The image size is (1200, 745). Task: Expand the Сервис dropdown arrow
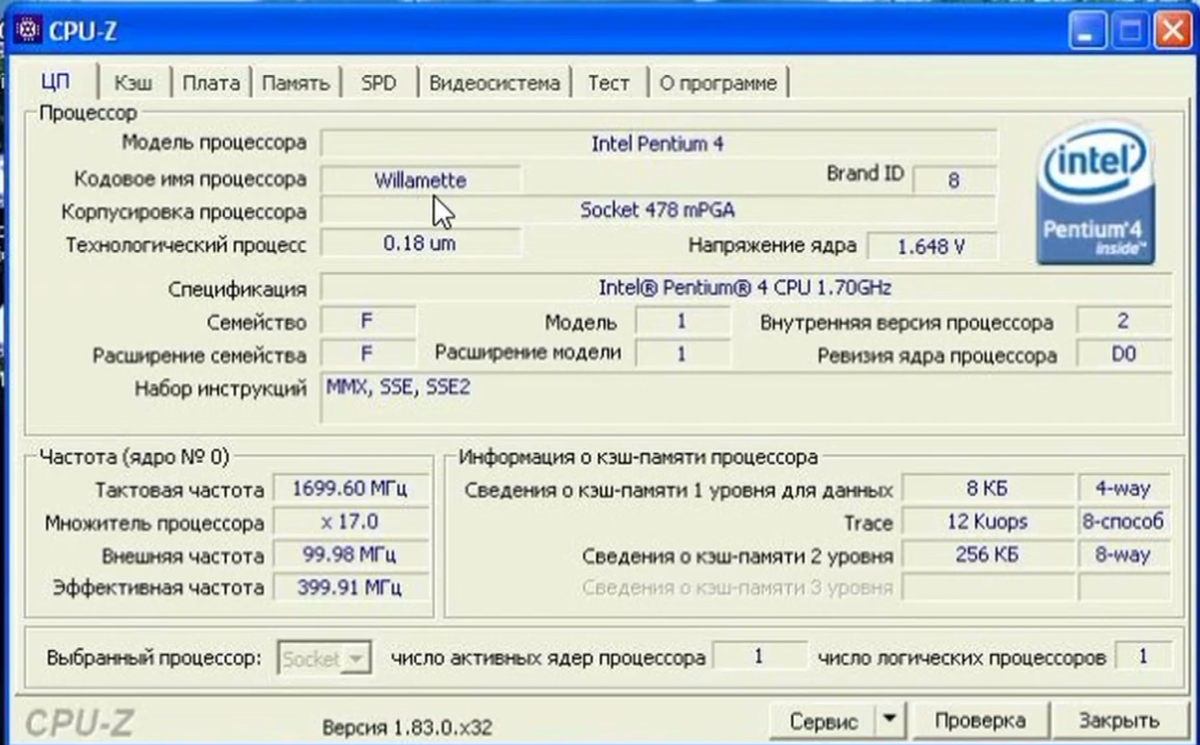pyautogui.click(x=890, y=721)
